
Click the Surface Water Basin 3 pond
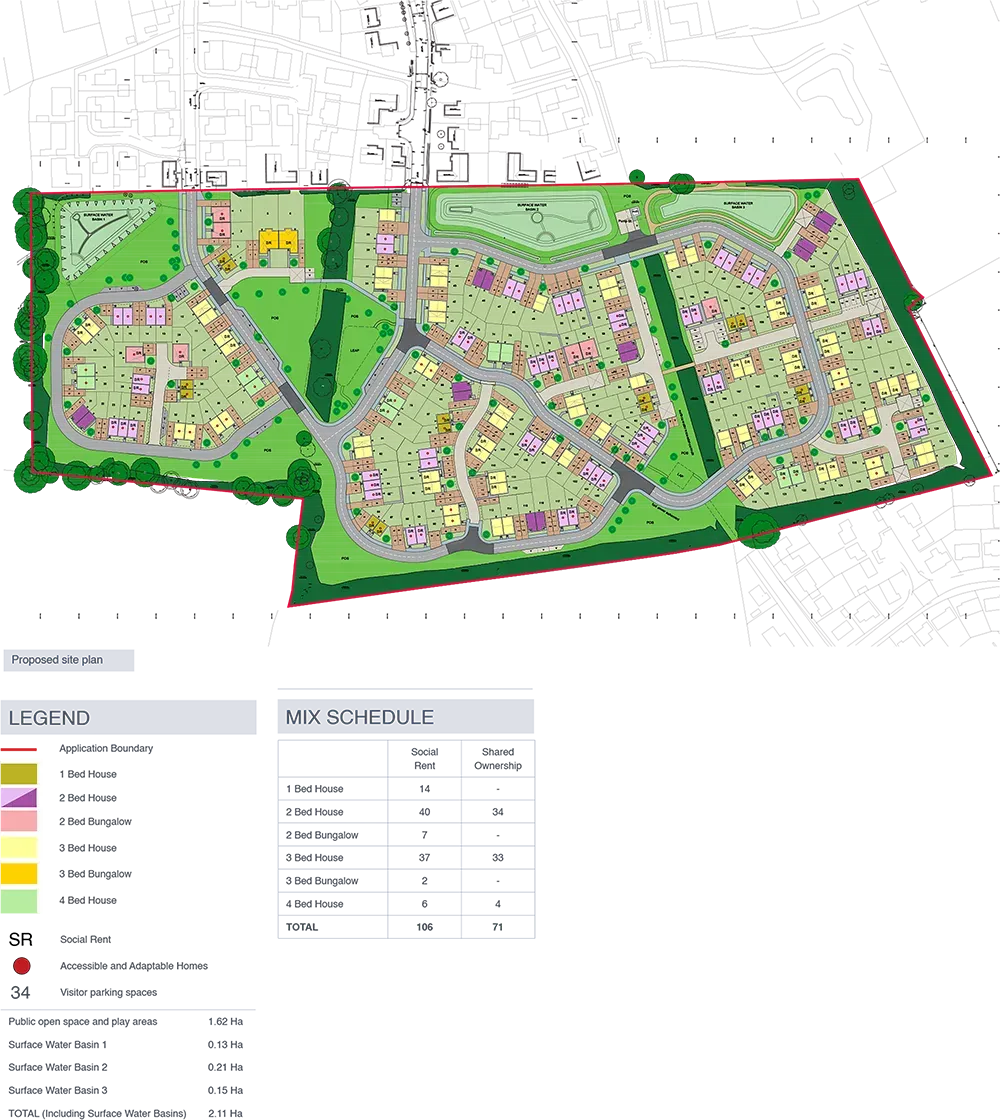pyautogui.click(x=720, y=211)
